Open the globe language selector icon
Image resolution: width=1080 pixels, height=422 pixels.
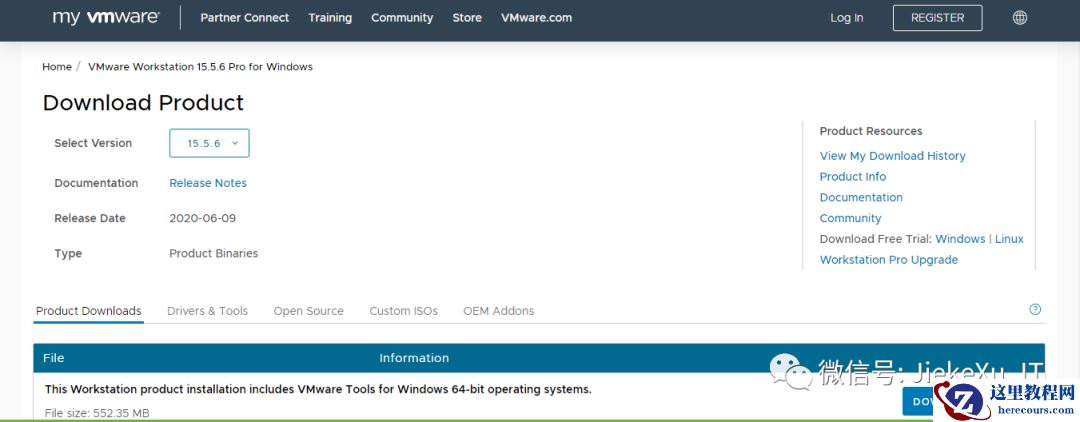coord(1019,18)
